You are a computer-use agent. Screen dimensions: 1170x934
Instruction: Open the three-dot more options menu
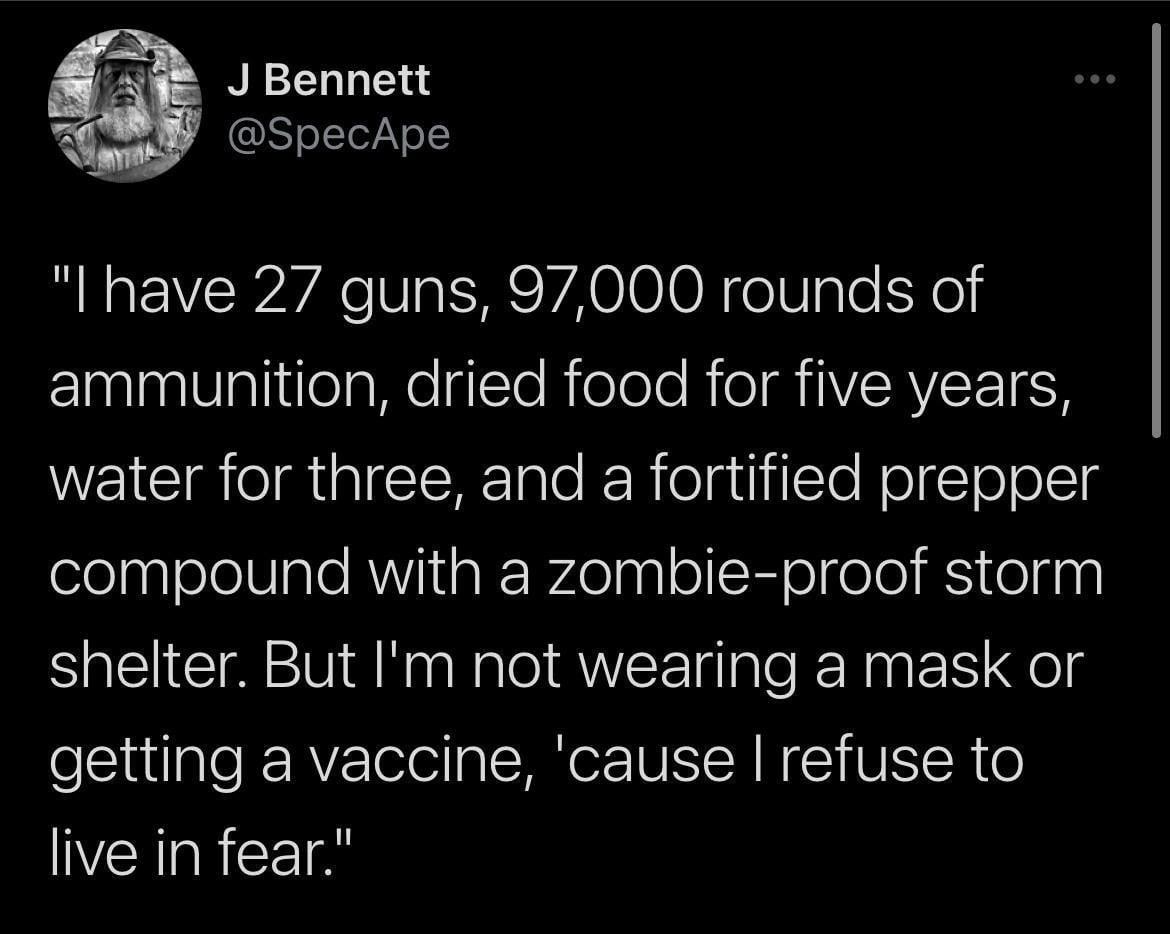click(1092, 79)
